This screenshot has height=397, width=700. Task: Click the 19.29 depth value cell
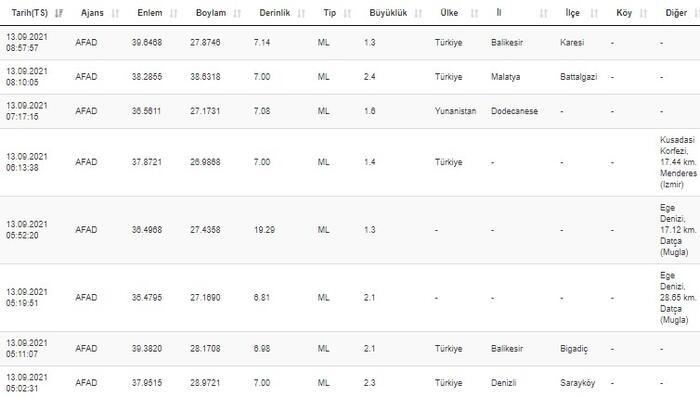pyautogui.click(x=264, y=230)
